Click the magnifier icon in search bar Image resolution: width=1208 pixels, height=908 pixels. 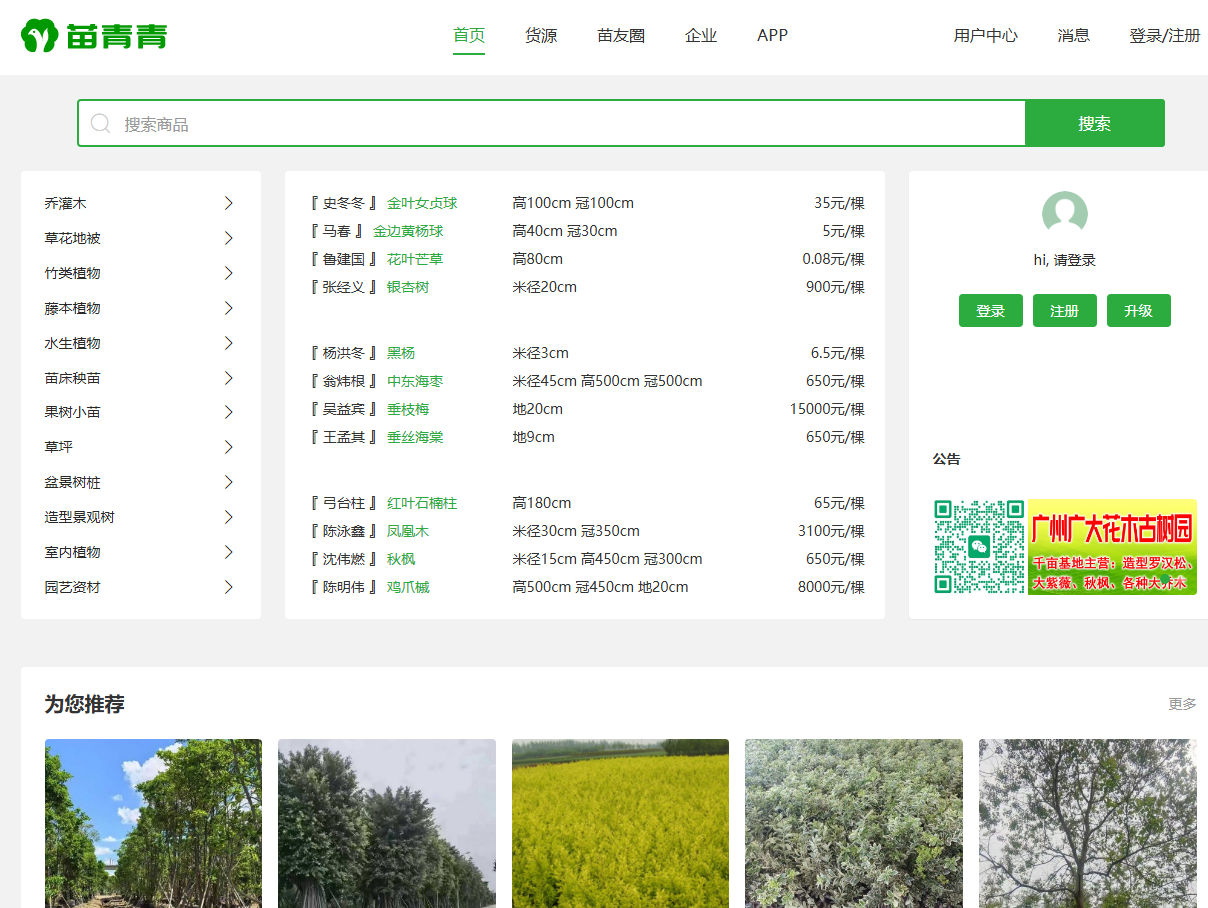[x=101, y=123]
